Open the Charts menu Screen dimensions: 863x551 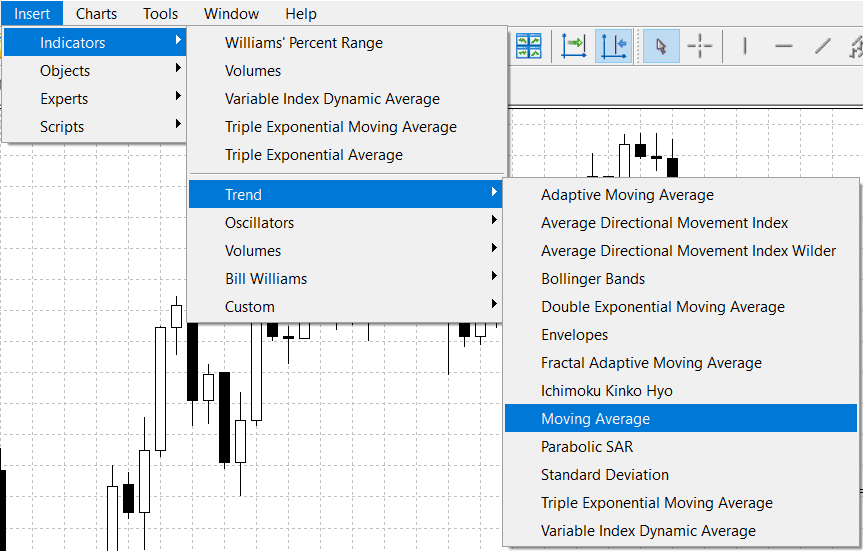pyautogui.click(x=96, y=13)
